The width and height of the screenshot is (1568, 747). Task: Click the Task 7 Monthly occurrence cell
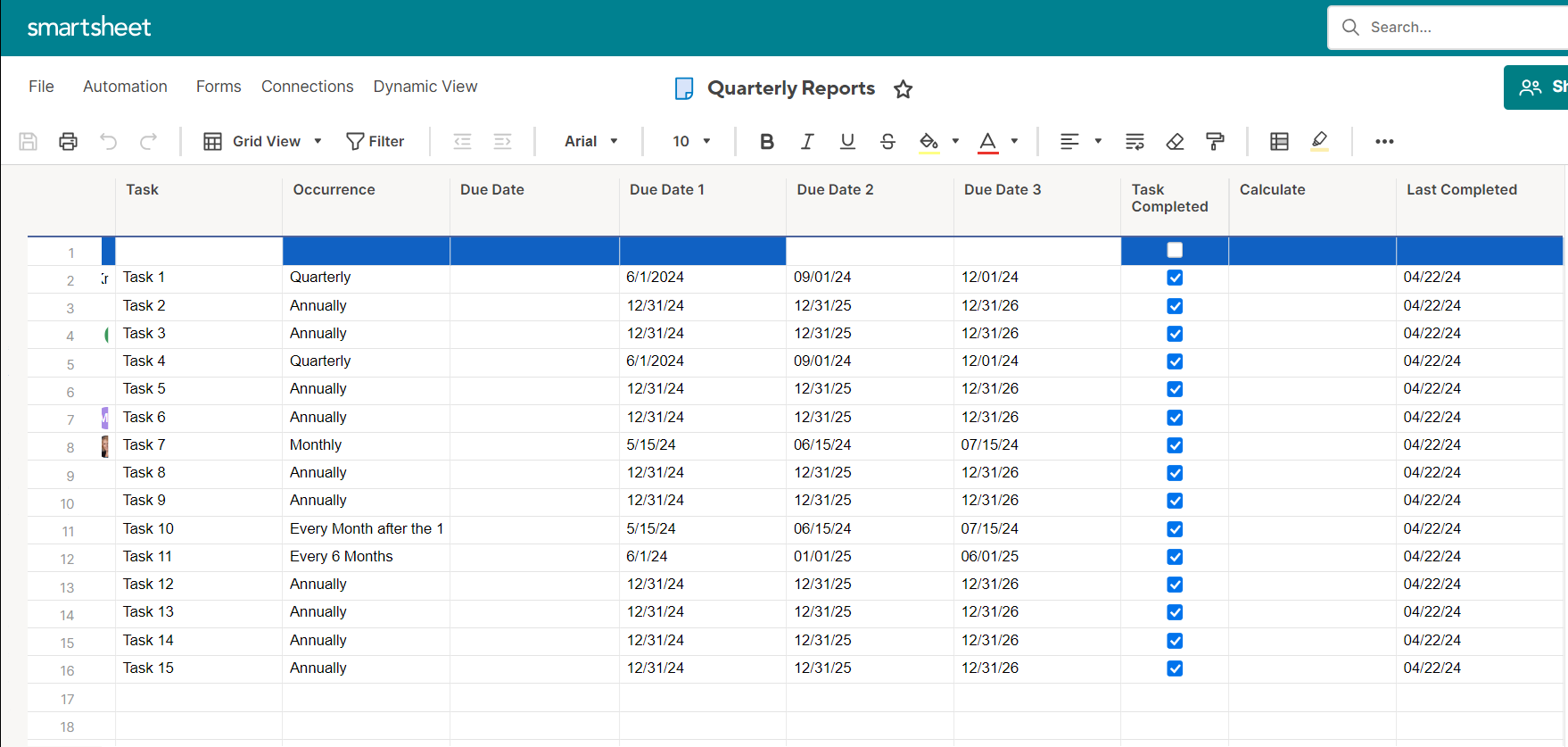[366, 445]
